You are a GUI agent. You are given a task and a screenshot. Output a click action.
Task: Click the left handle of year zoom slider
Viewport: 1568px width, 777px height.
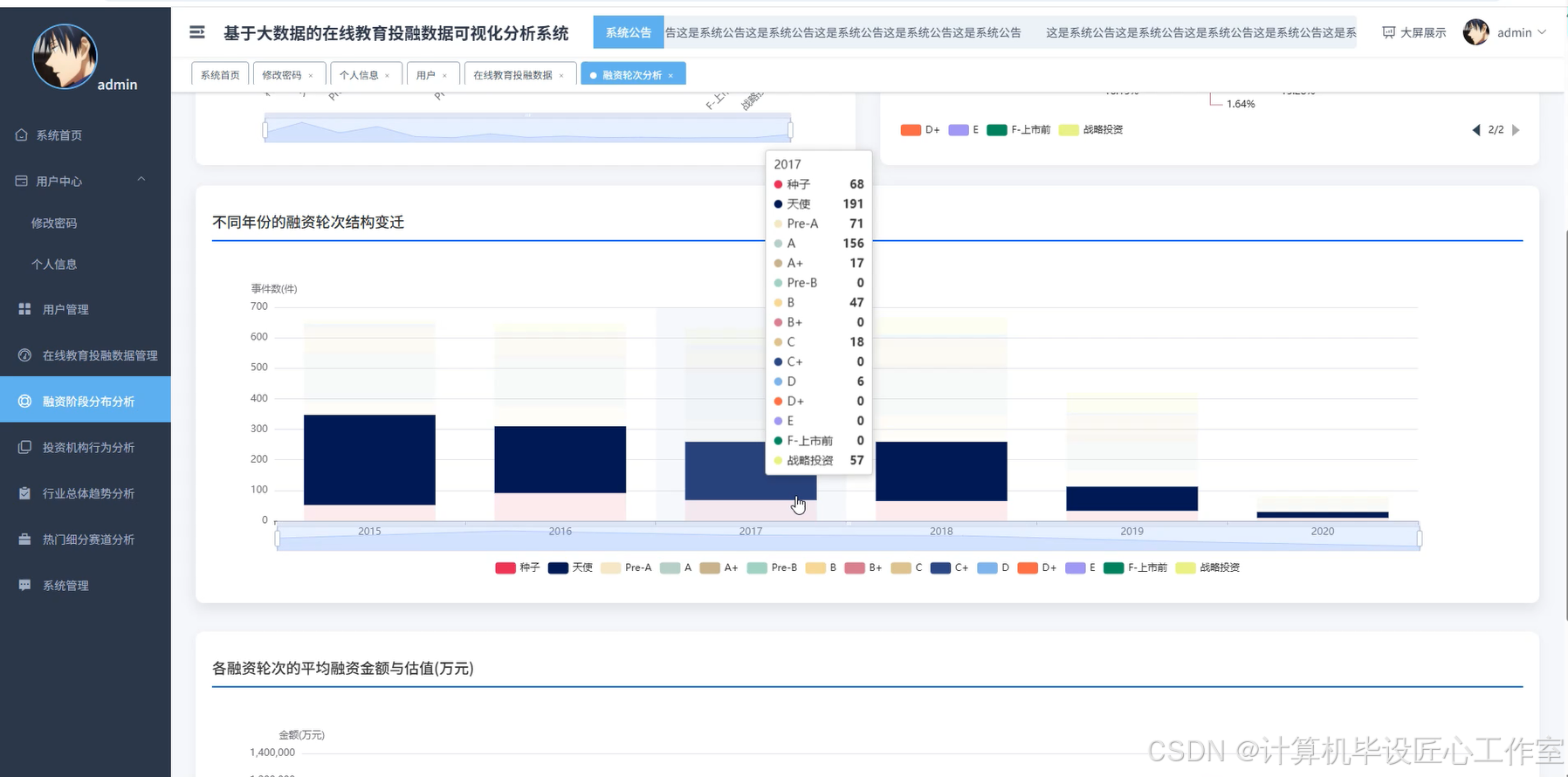tap(278, 539)
